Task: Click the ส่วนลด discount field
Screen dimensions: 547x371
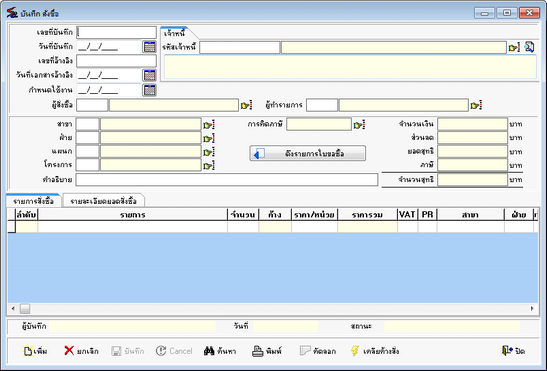Action: 473,138
